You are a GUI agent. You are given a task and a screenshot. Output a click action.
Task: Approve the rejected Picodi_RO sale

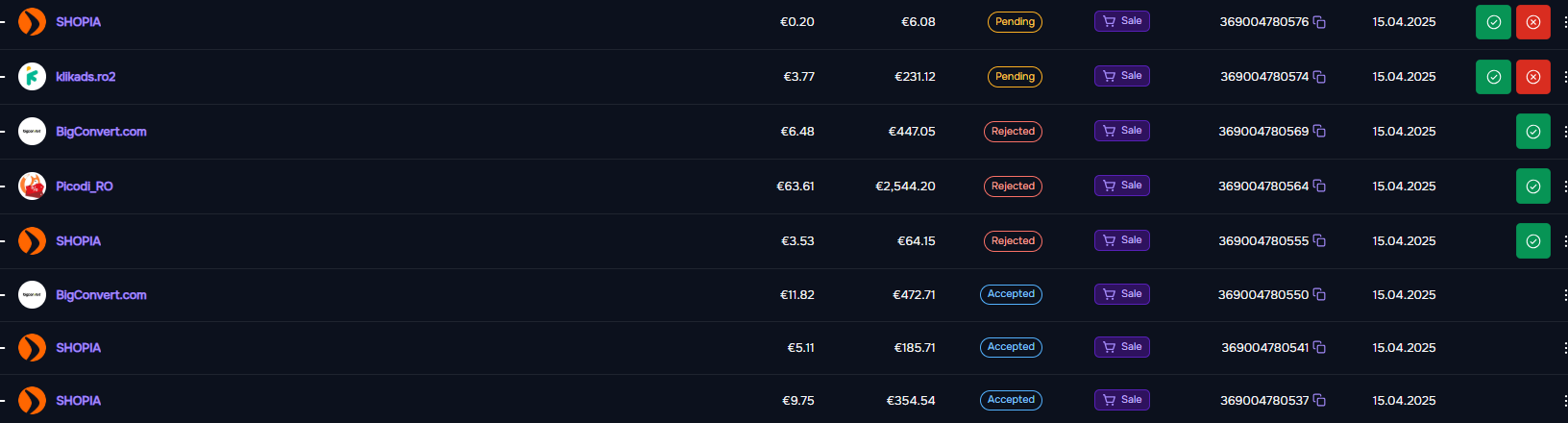[1533, 187]
